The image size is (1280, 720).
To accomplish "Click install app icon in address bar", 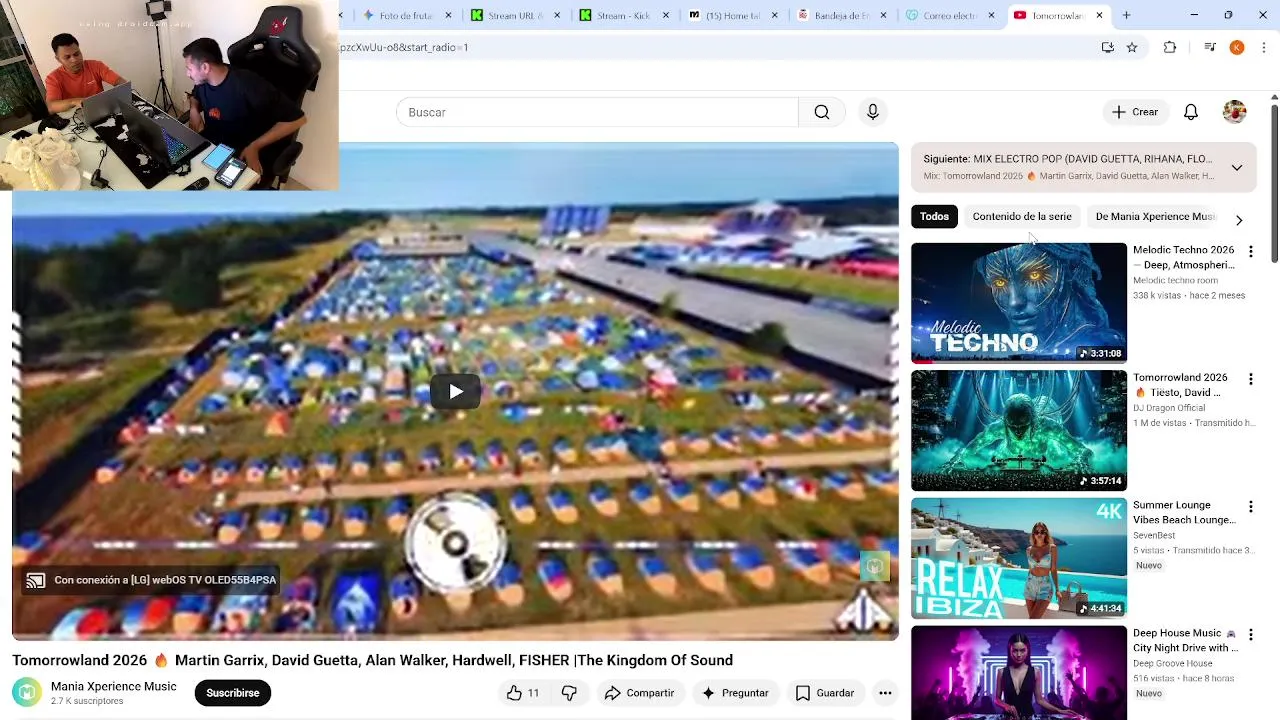I will point(1107,47).
